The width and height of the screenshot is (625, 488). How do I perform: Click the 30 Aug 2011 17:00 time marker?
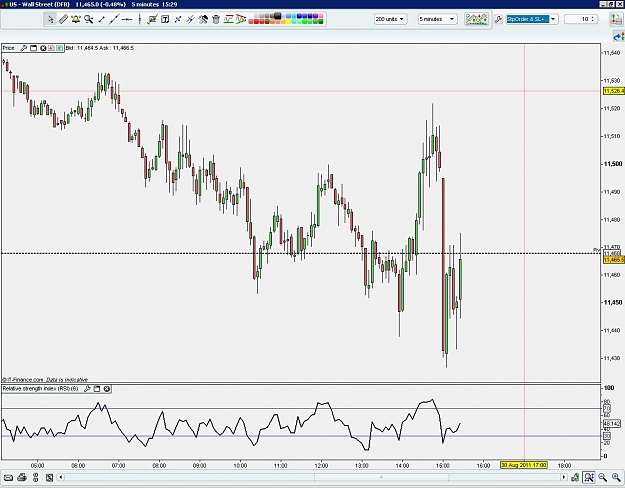(x=524, y=465)
